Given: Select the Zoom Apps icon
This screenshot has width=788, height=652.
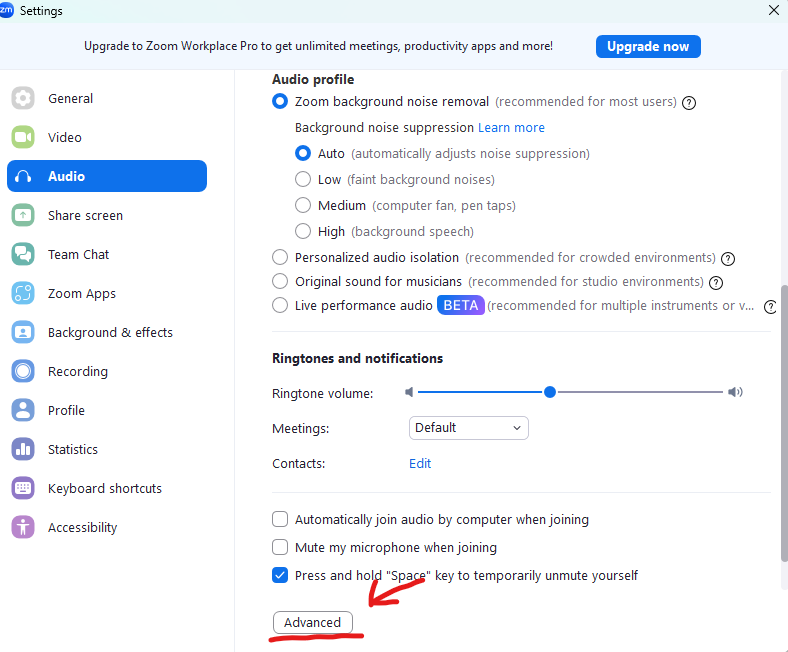Looking at the screenshot, I should coord(23,293).
